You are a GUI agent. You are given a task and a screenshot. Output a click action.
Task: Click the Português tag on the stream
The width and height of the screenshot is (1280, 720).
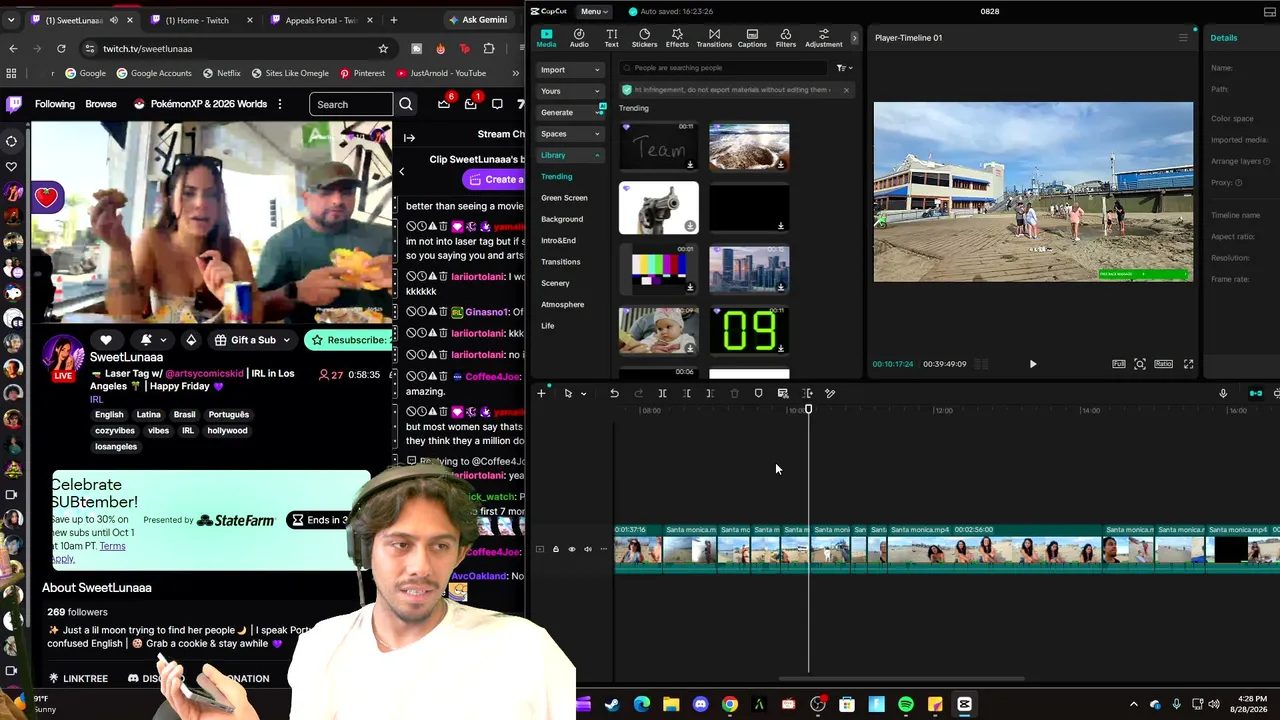tap(229, 415)
